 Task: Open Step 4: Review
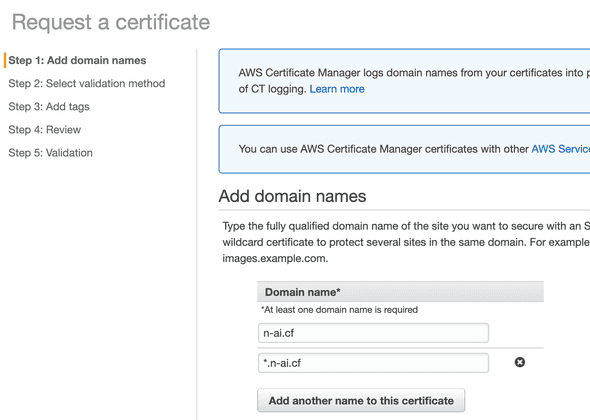coord(44,130)
